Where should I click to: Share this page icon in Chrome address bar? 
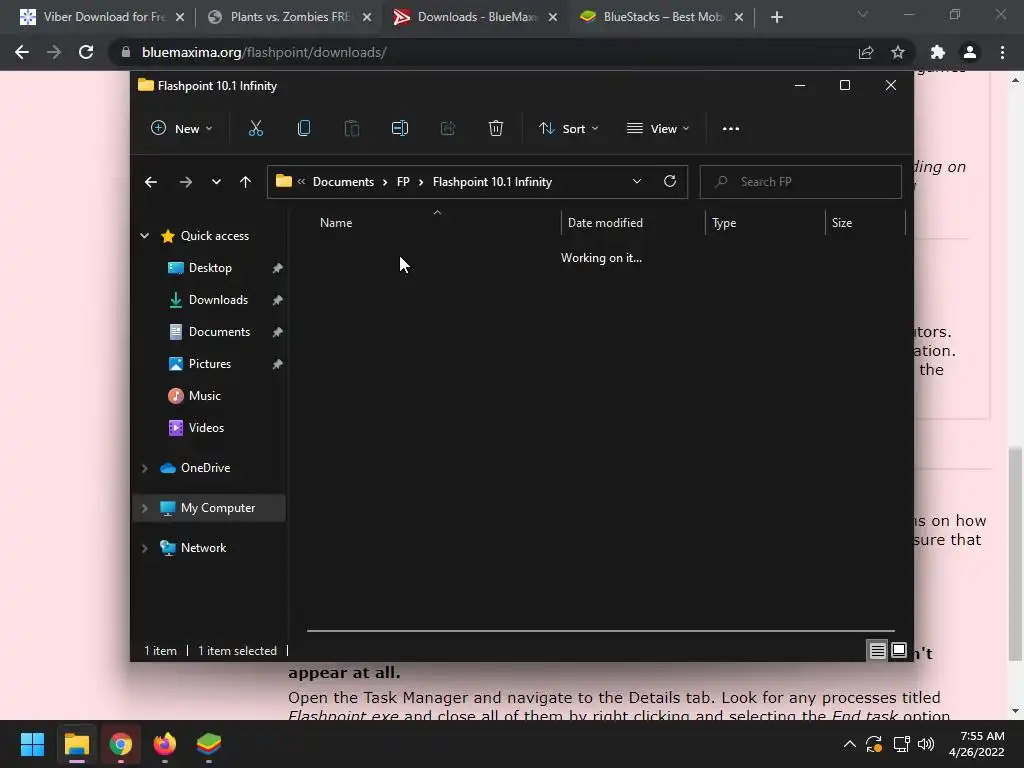(x=866, y=52)
